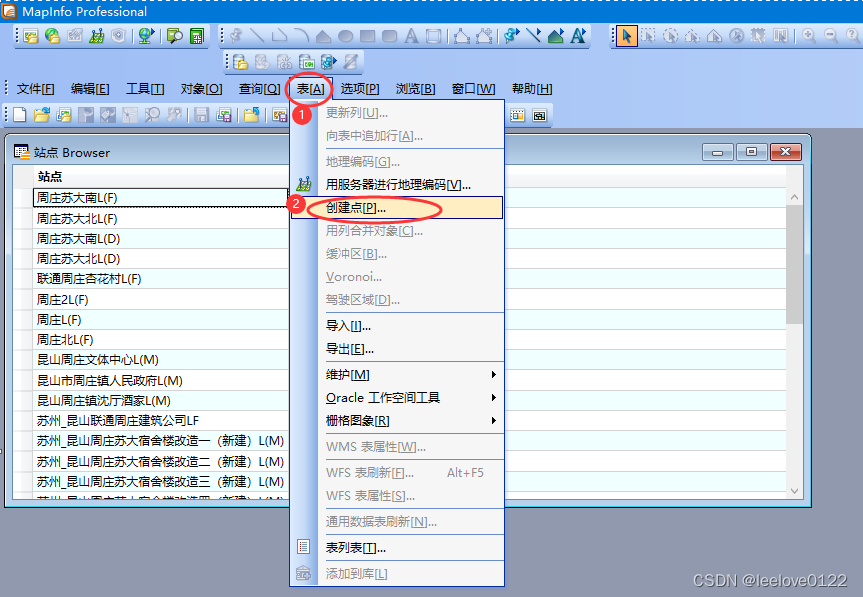
Task: Open the 窗口[W] menu
Action: [473, 89]
